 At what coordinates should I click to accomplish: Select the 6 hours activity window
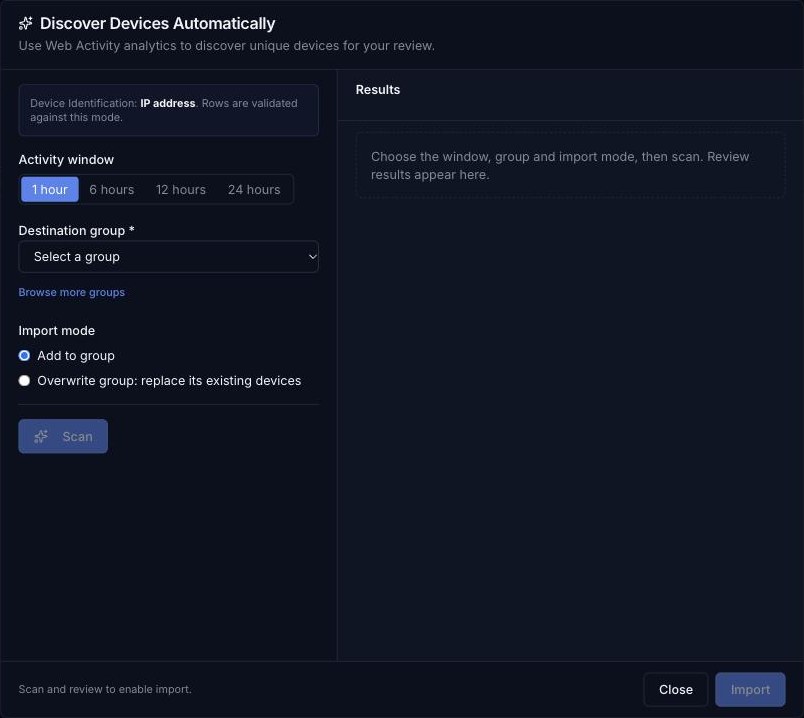[112, 189]
